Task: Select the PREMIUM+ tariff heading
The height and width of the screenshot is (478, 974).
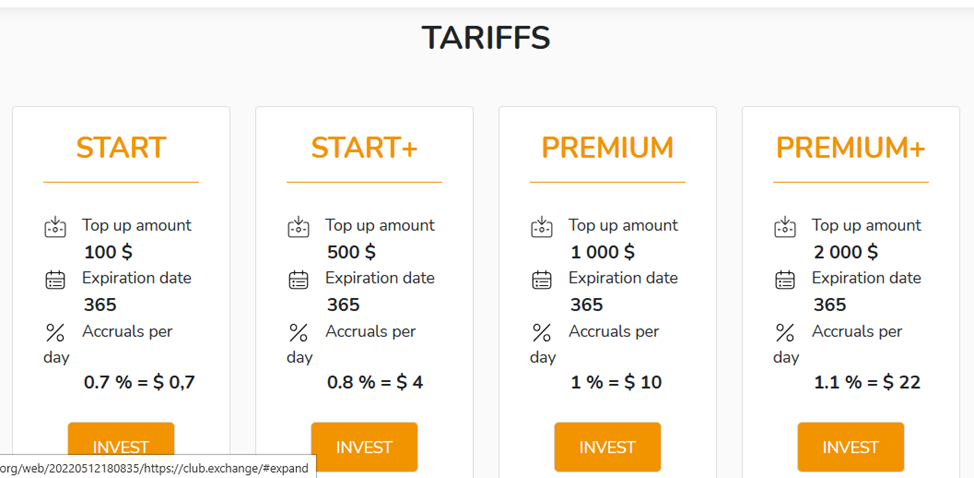Action: (x=850, y=148)
